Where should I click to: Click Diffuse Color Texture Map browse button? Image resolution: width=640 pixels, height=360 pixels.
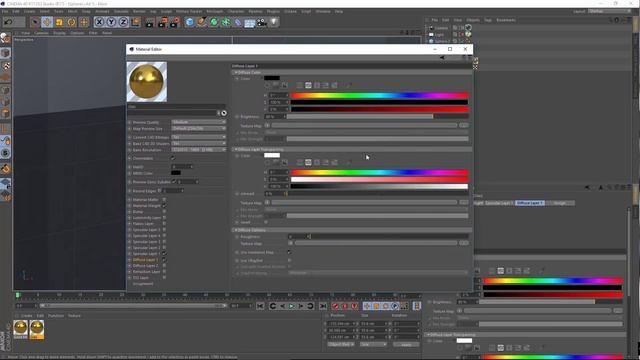[464, 125]
